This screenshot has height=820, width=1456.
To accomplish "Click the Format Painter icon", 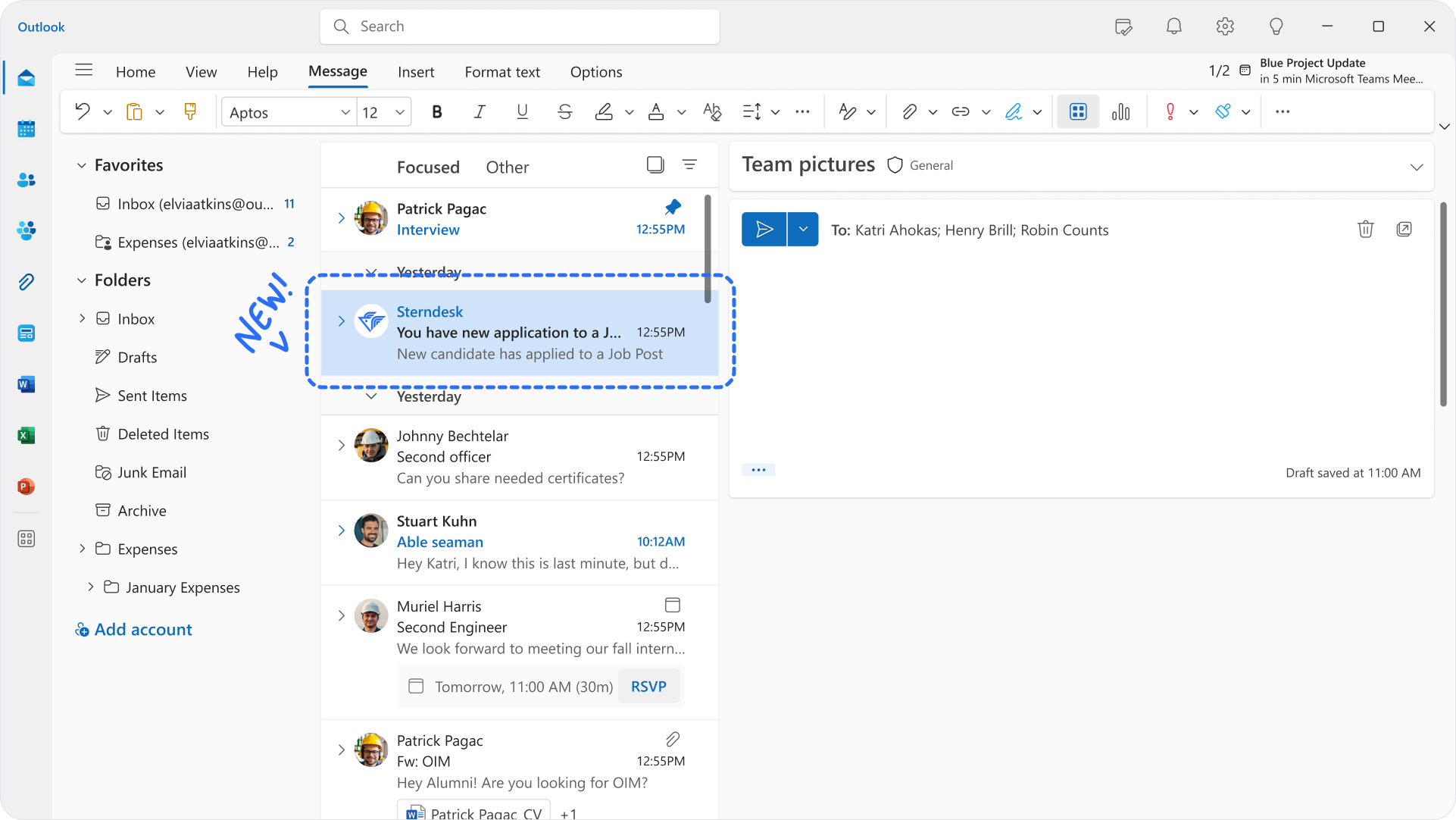I will pyautogui.click(x=190, y=112).
